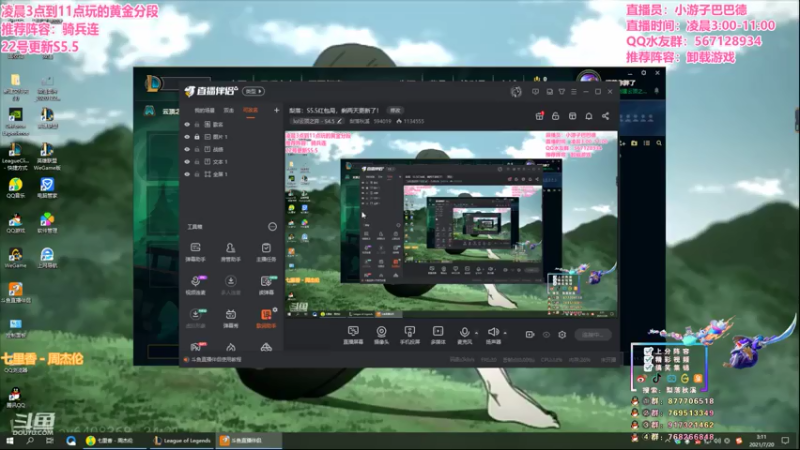Open 腾讯QQ desktop shortcut
Screen dimensions: 800x450
coord(15,398)
